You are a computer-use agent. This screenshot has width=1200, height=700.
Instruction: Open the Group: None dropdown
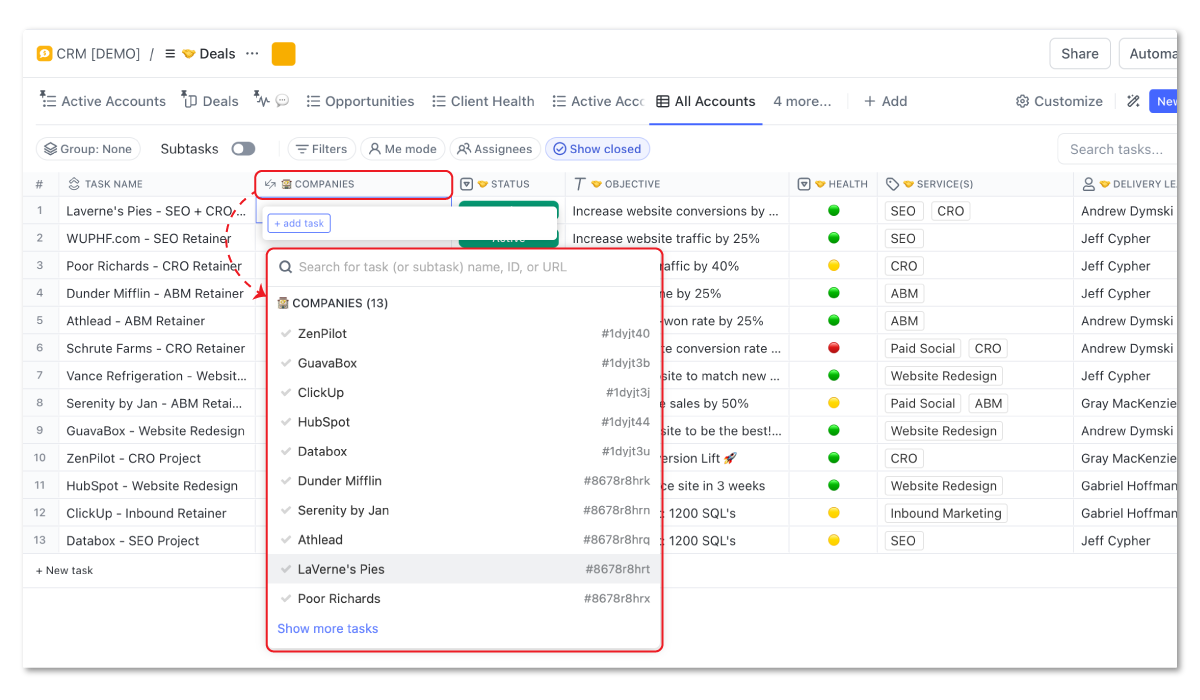tap(88, 148)
